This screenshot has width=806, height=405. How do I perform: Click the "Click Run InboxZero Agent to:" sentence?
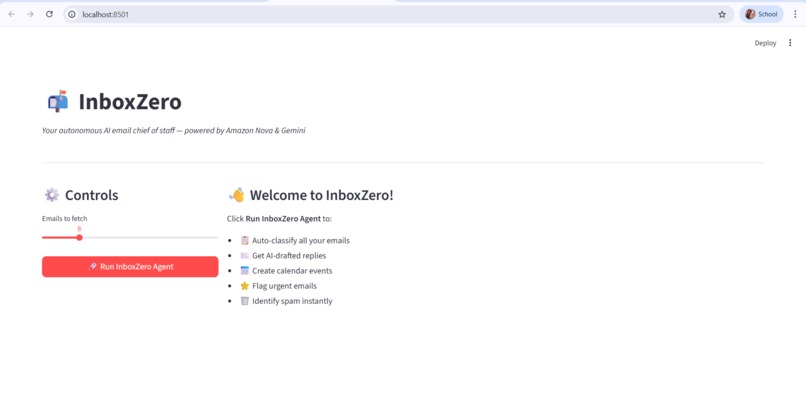(279, 218)
